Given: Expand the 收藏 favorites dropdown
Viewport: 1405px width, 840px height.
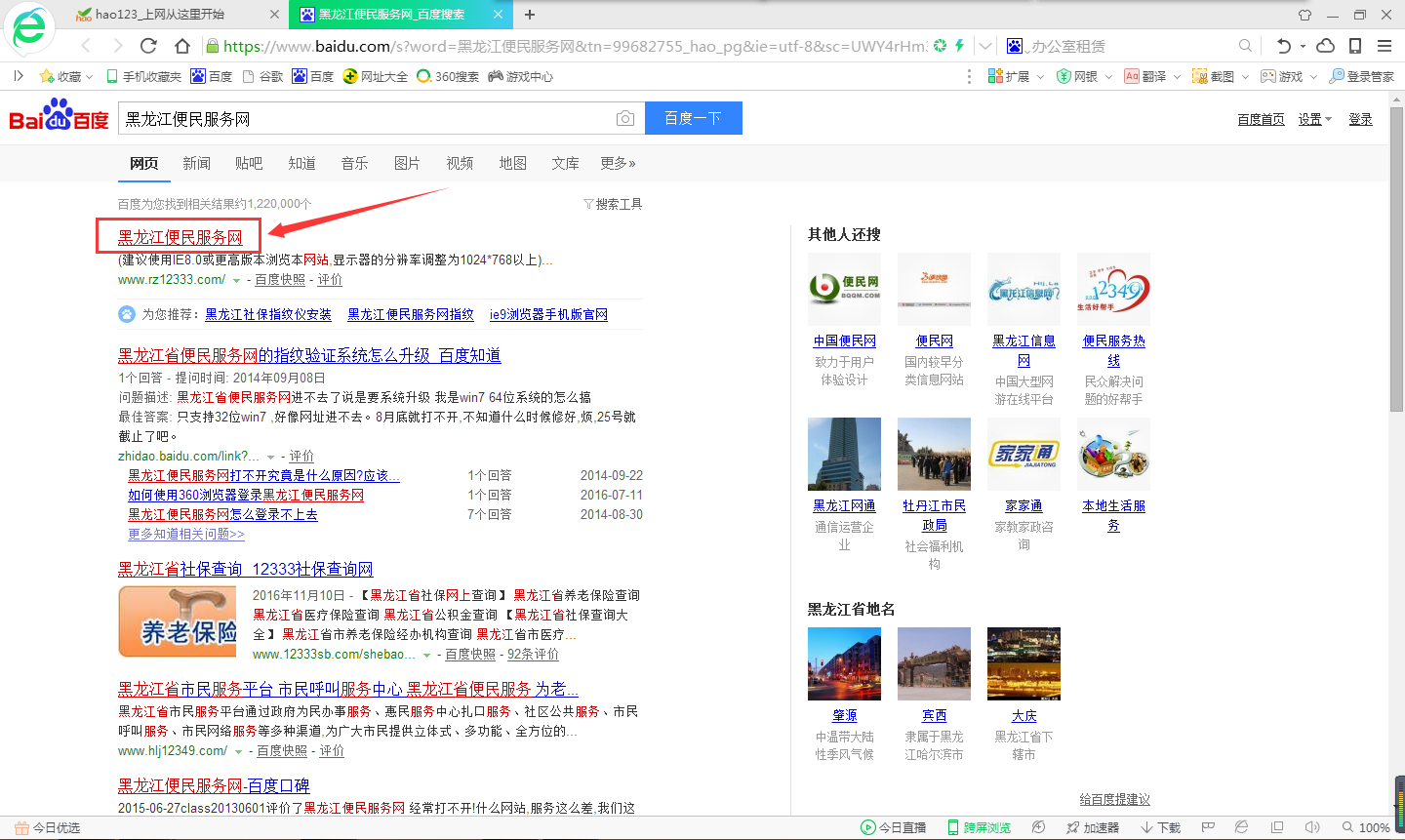Looking at the screenshot, I should pos(90,77).
